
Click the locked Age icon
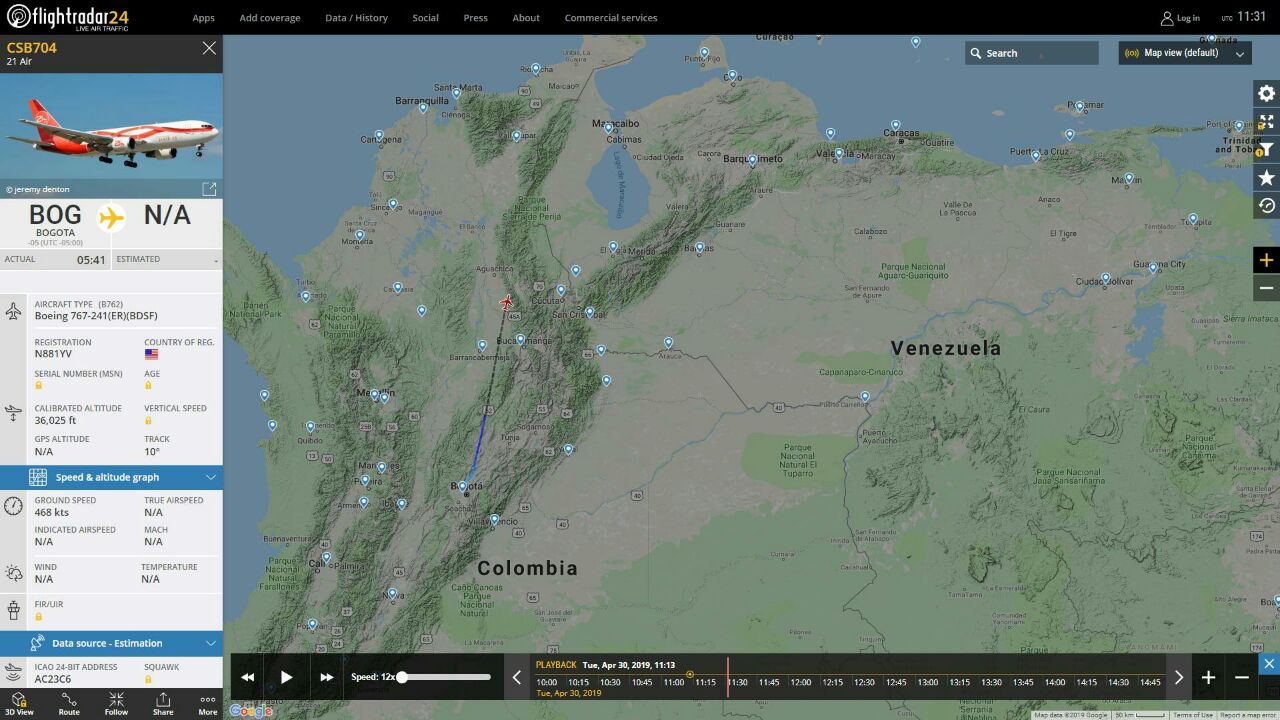[x=148, y=385]
